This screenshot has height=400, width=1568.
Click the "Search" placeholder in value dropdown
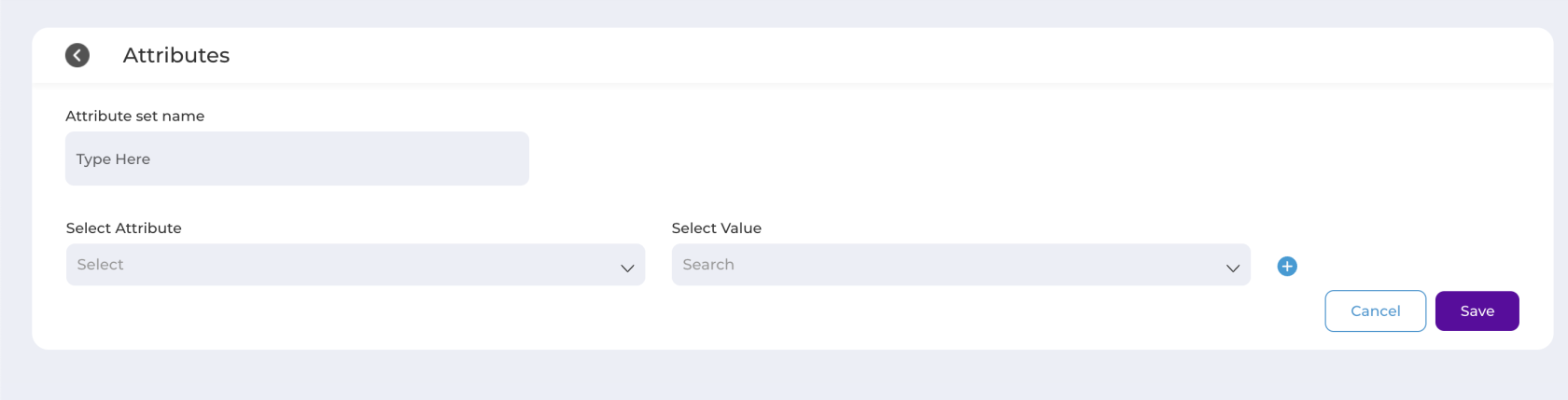[708, 265]
